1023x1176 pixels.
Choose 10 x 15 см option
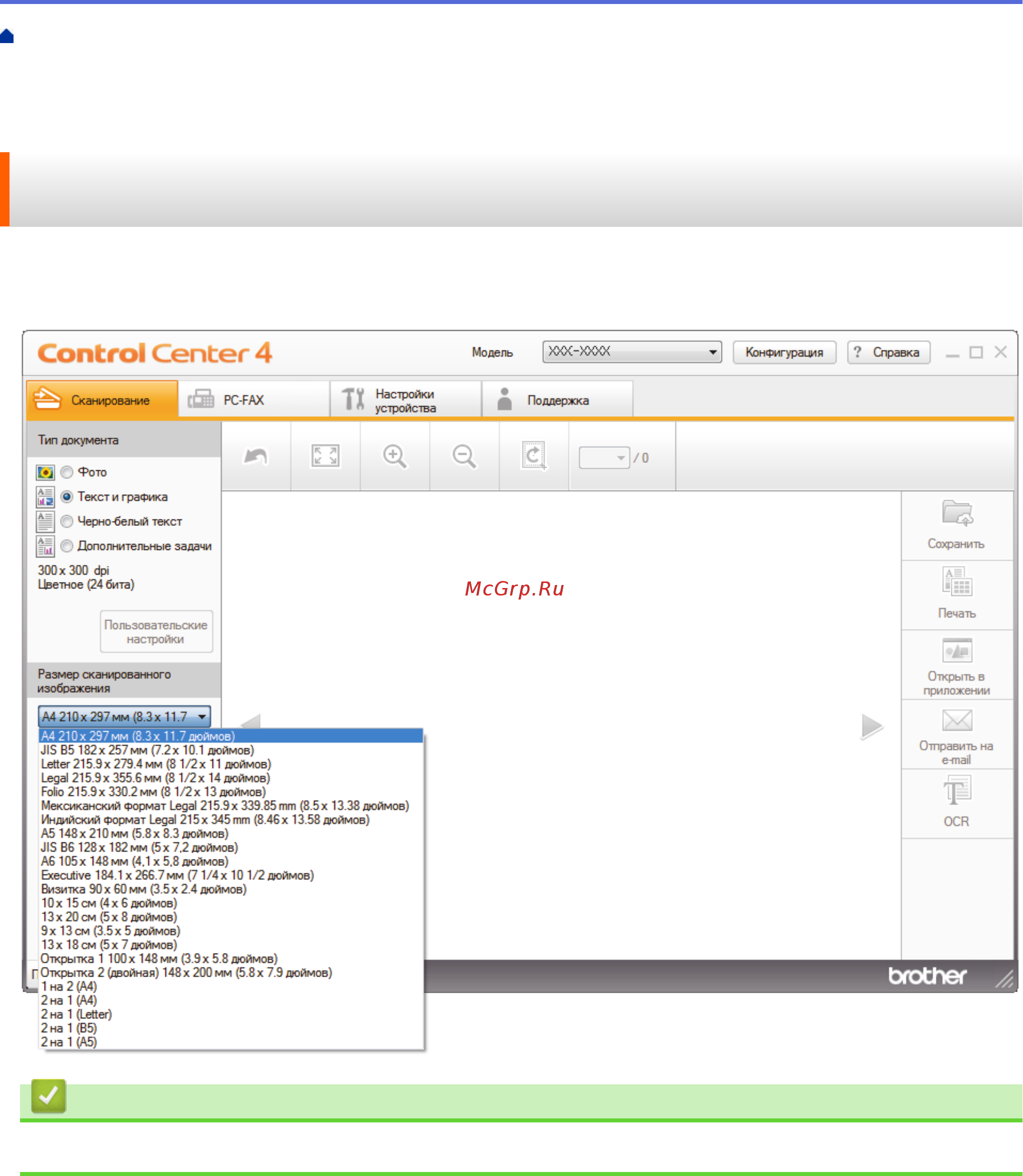coord(231,902)
